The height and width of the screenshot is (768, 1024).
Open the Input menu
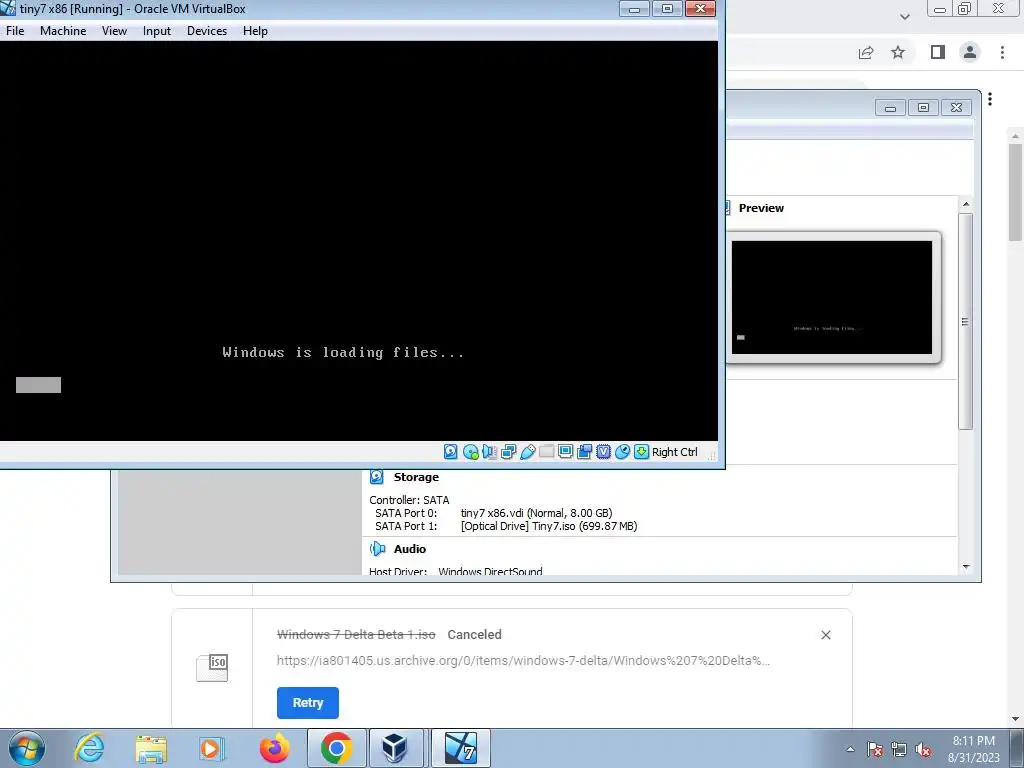(x=157, y=31)
